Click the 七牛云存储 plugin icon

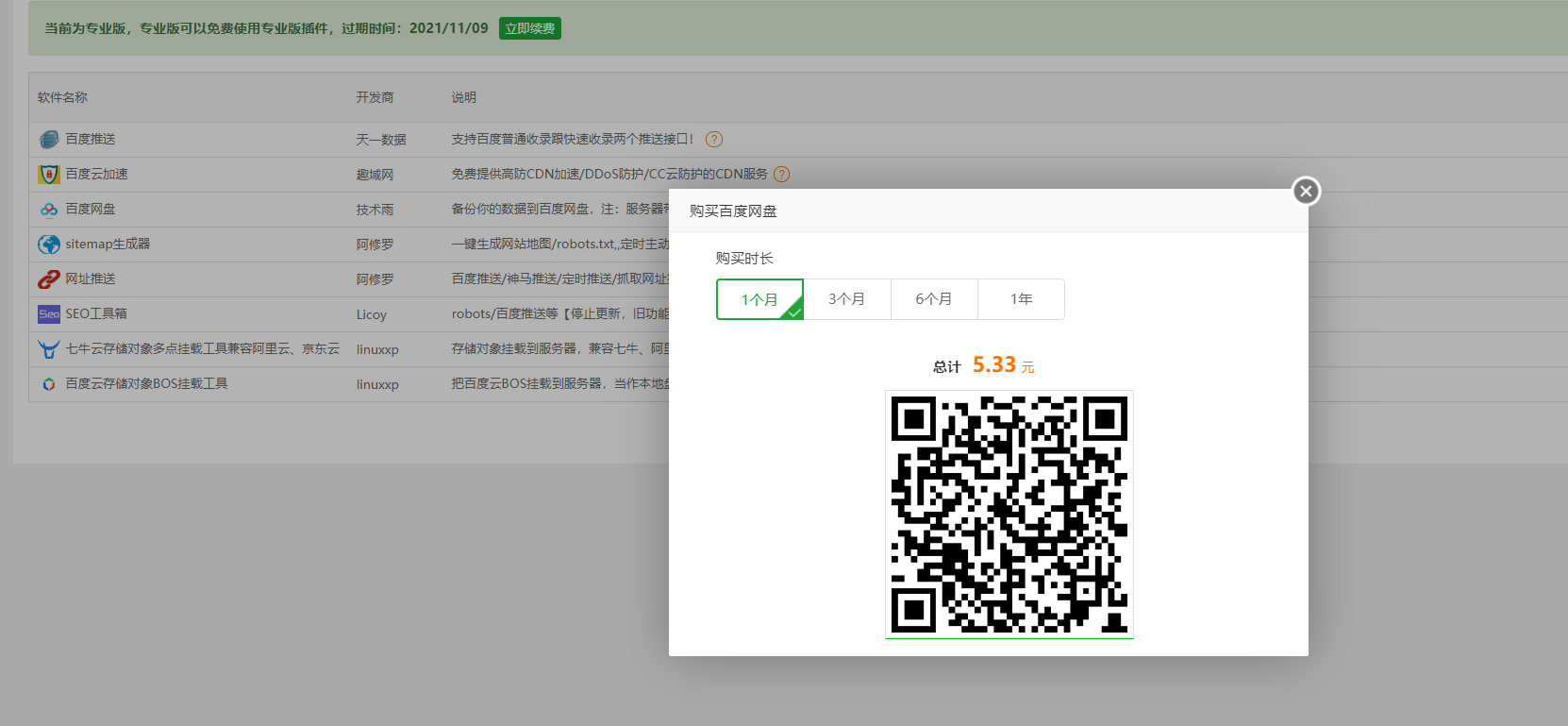click(49, 349)
